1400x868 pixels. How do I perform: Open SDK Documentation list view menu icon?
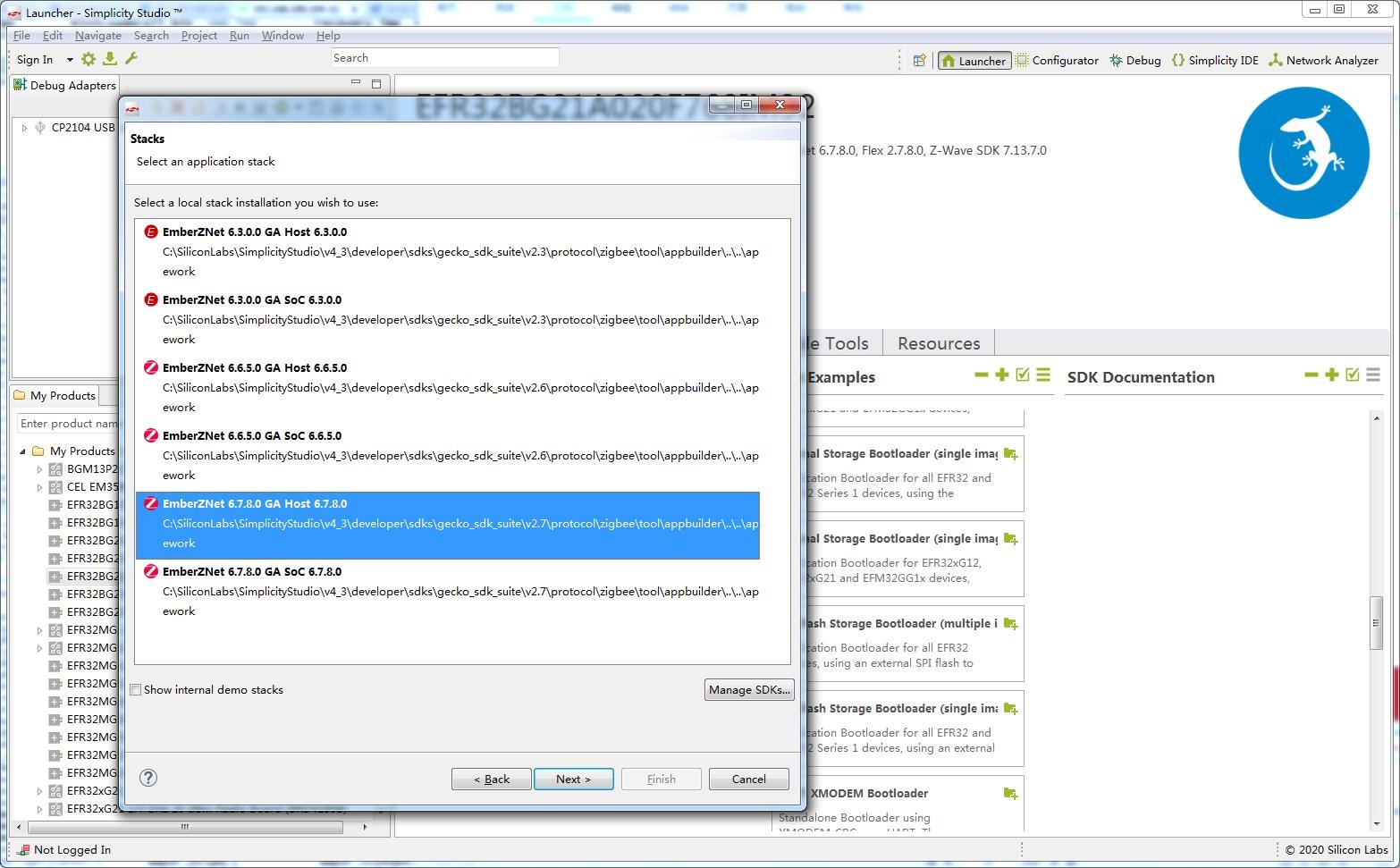(1373, 375)
